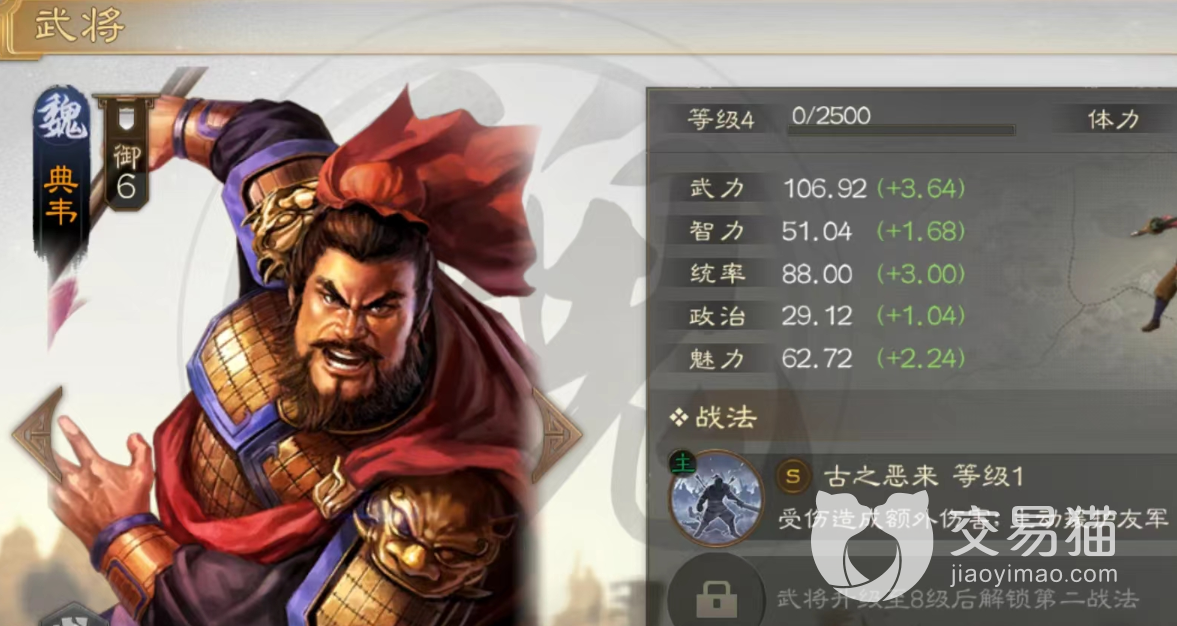The width and height of the screenshot is (1177, 626).
Task: Tap the 典韦 character portrait
Action: pyautogui.click(x=323, y=353)
